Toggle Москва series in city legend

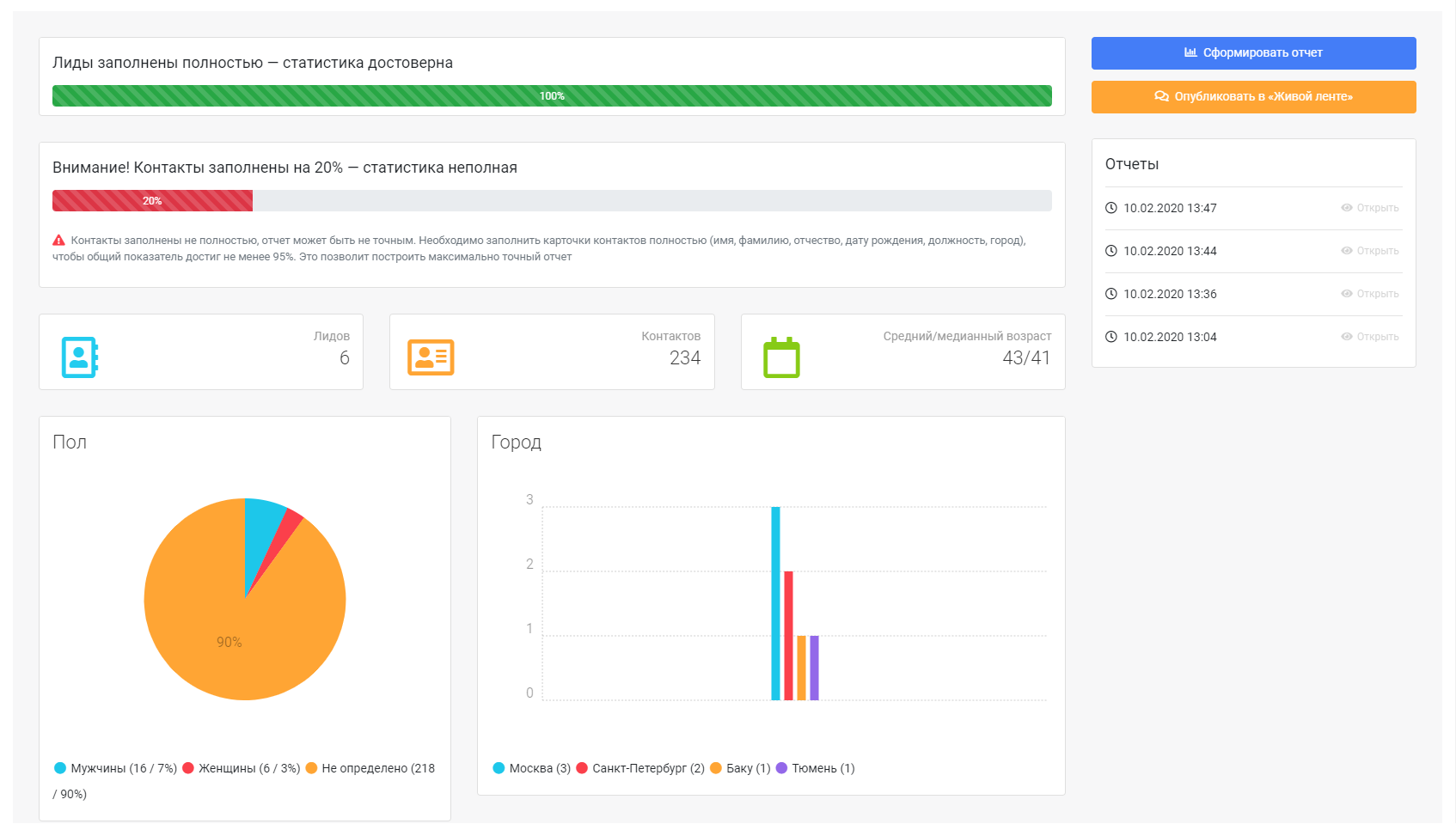click(x=531, y=768)
